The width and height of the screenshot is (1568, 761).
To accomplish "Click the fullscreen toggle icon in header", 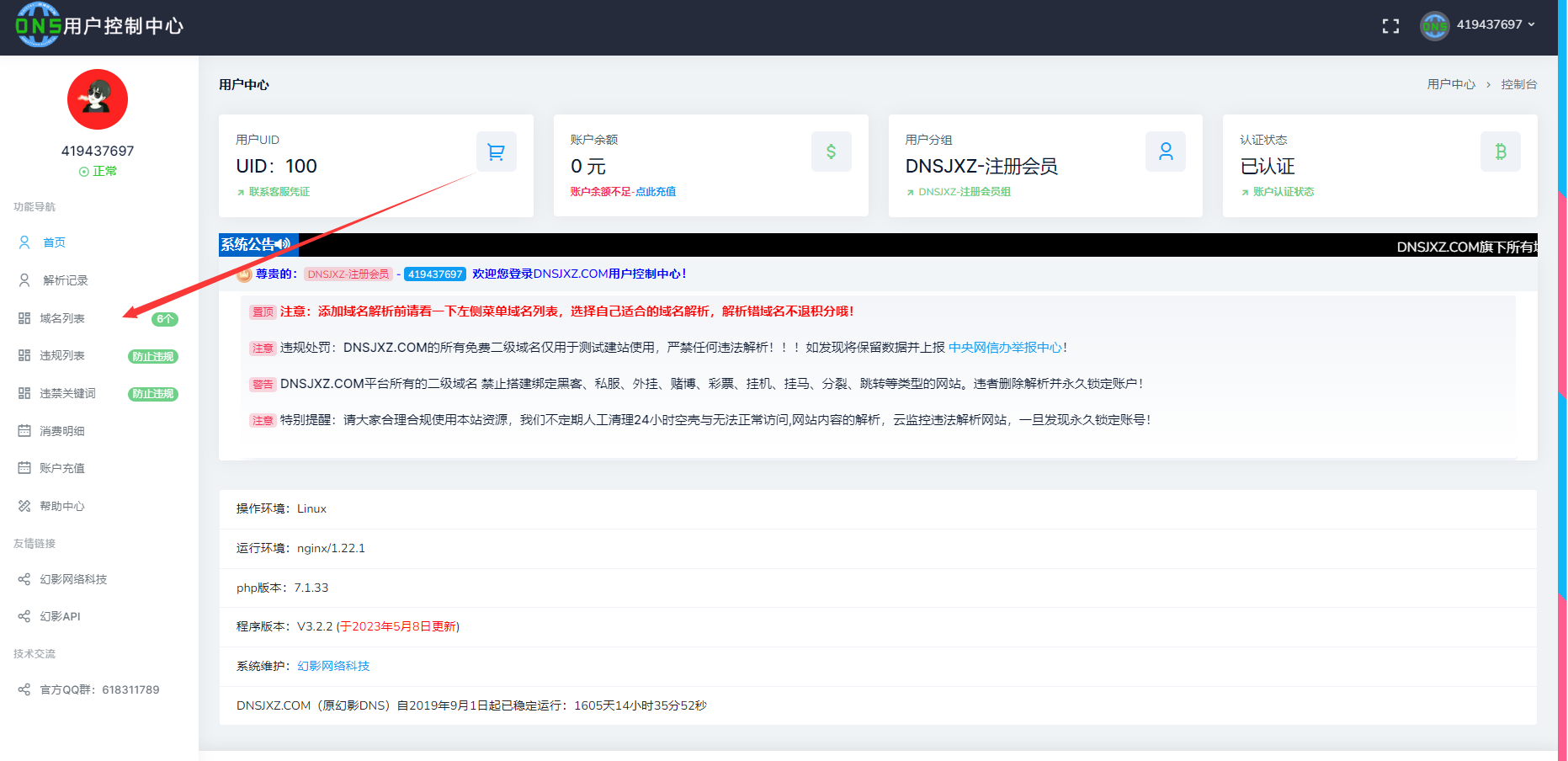I will pyautogui.click(x=1390, y=26).
